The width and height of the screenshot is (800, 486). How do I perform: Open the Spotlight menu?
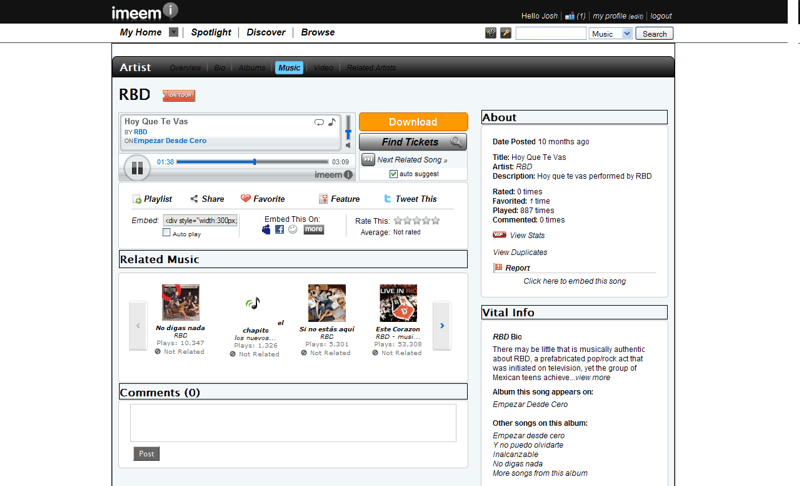pyautogui.click(x=211, y=32)
